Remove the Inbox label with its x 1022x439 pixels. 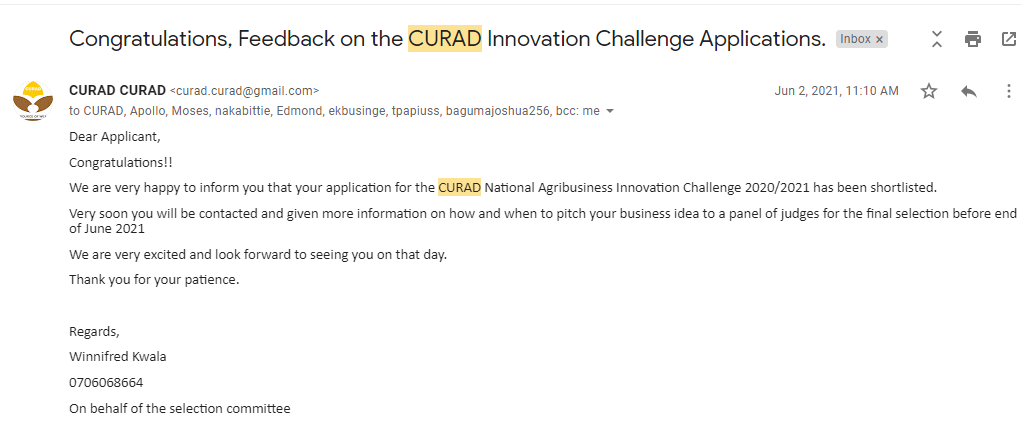pos(879,40)
